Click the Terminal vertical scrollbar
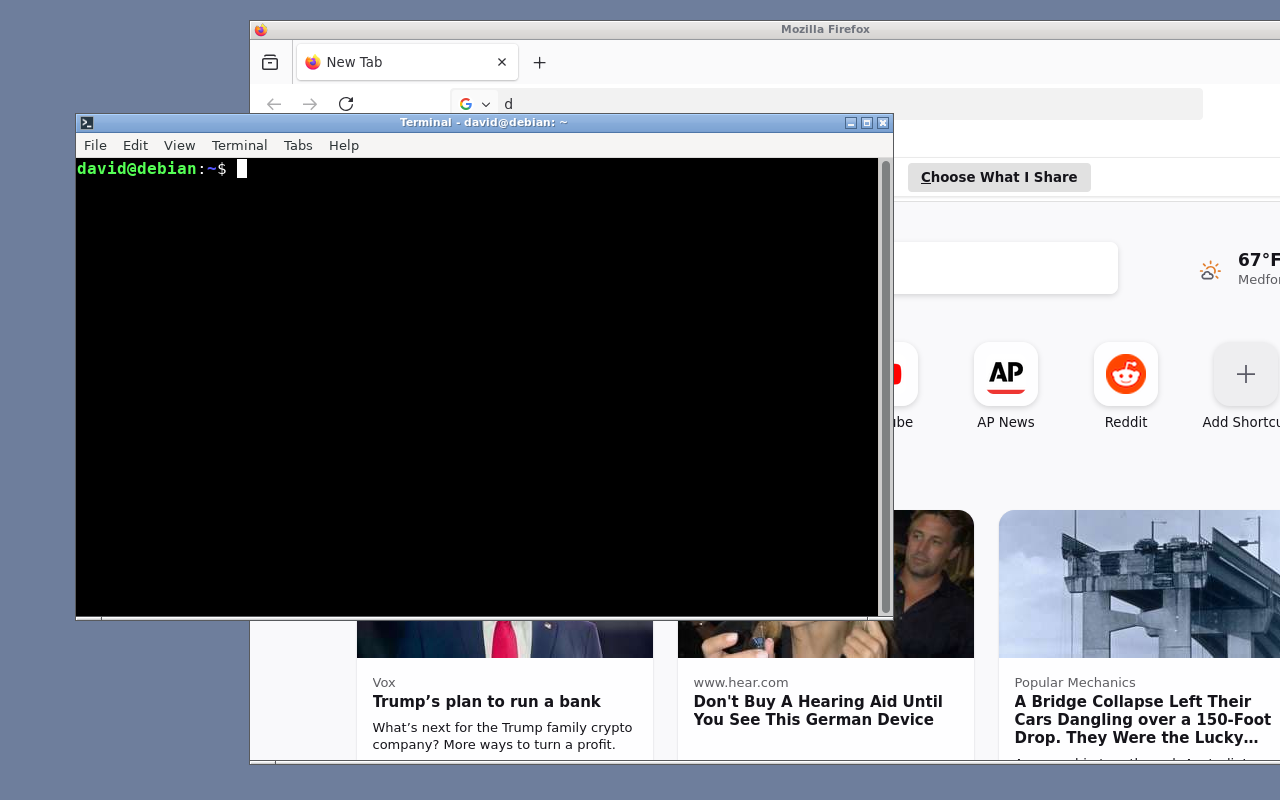Image resolution: width=1280 pixels, height=800 pixels. 885,386
